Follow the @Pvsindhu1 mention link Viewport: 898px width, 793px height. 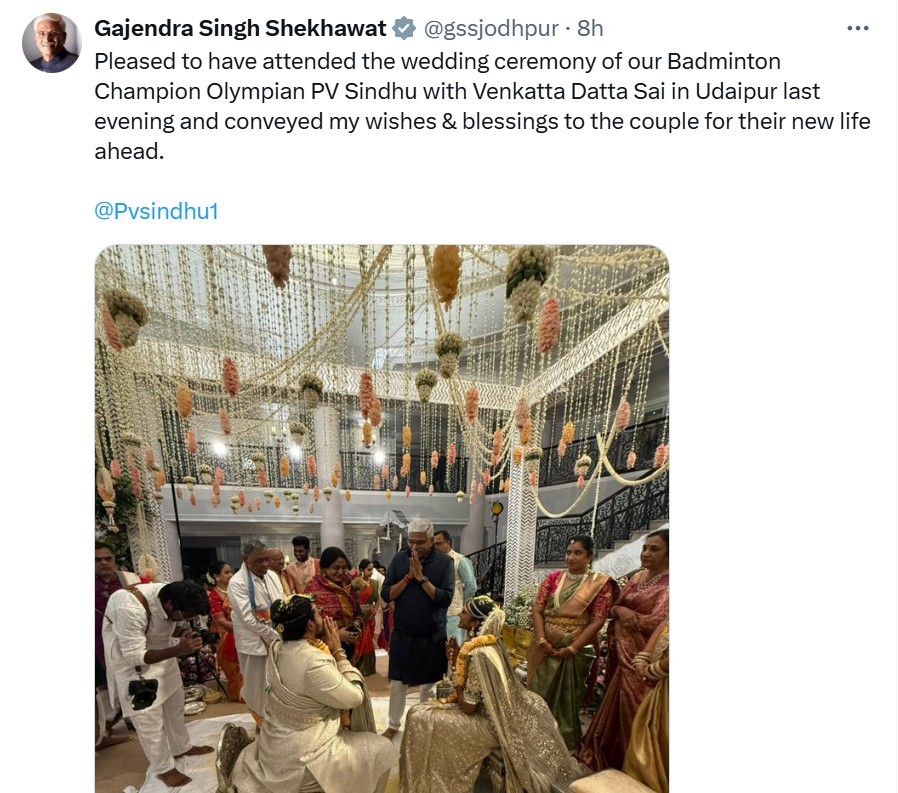tap(155, 212)
